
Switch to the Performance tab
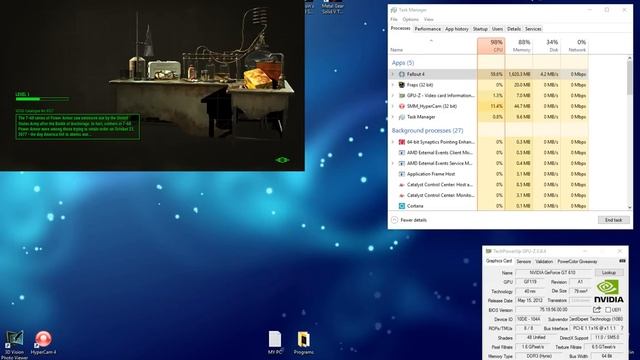427,29
